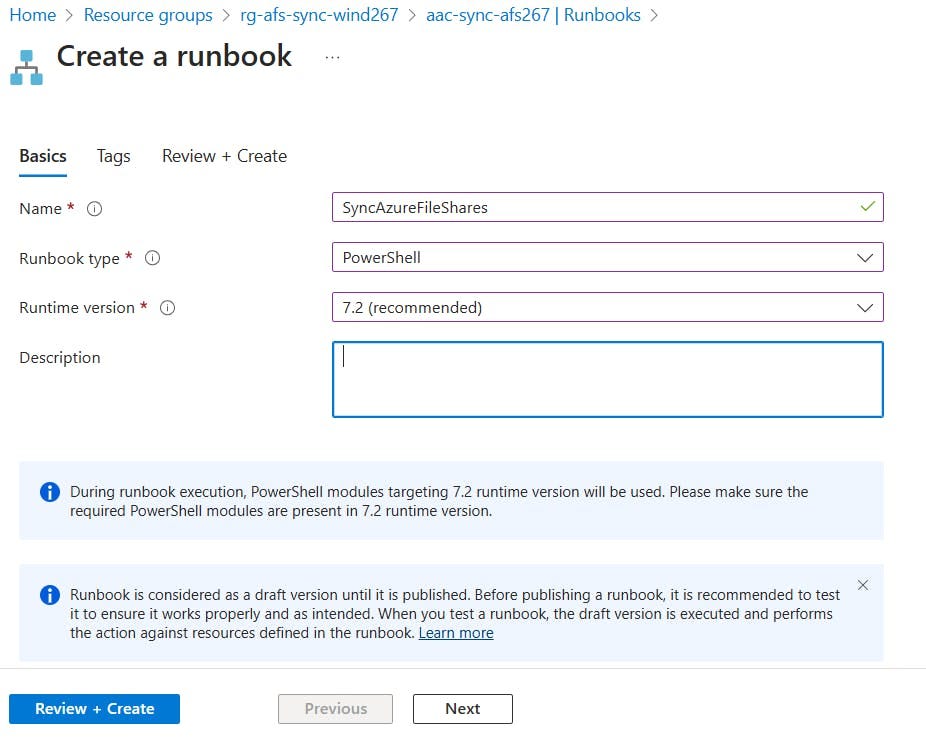The height and width of the screenshot is (740, 926).
Task: Open the ellipsis more options menu
Action: pyautogui.click(x=332, y=57)
